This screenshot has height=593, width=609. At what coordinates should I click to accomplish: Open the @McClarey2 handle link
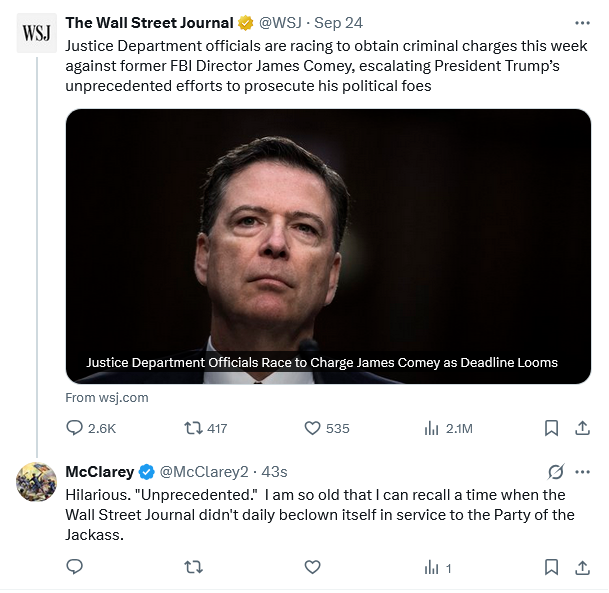point(203,472)
